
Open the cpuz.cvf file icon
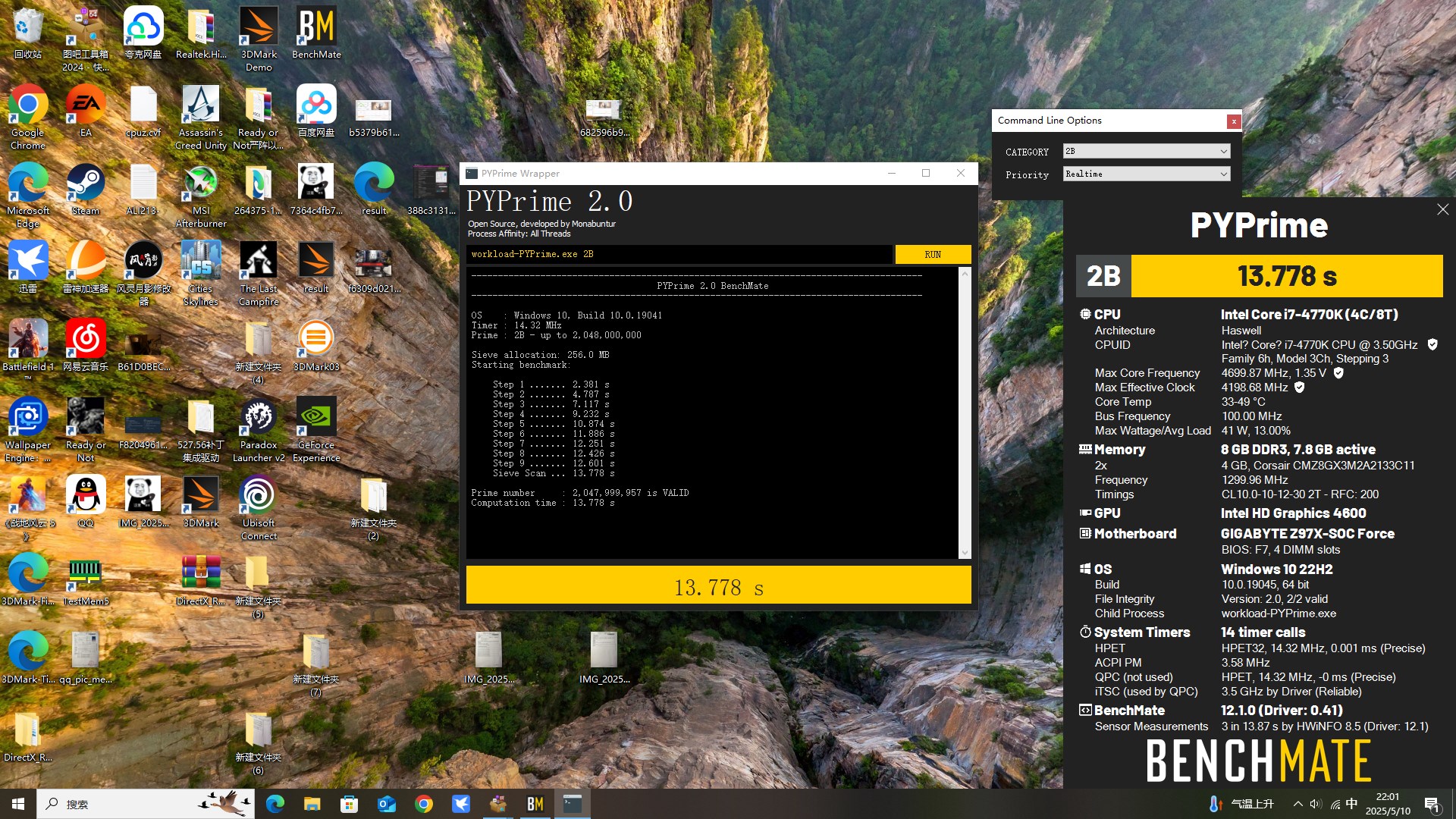click(x=143, y=111)
